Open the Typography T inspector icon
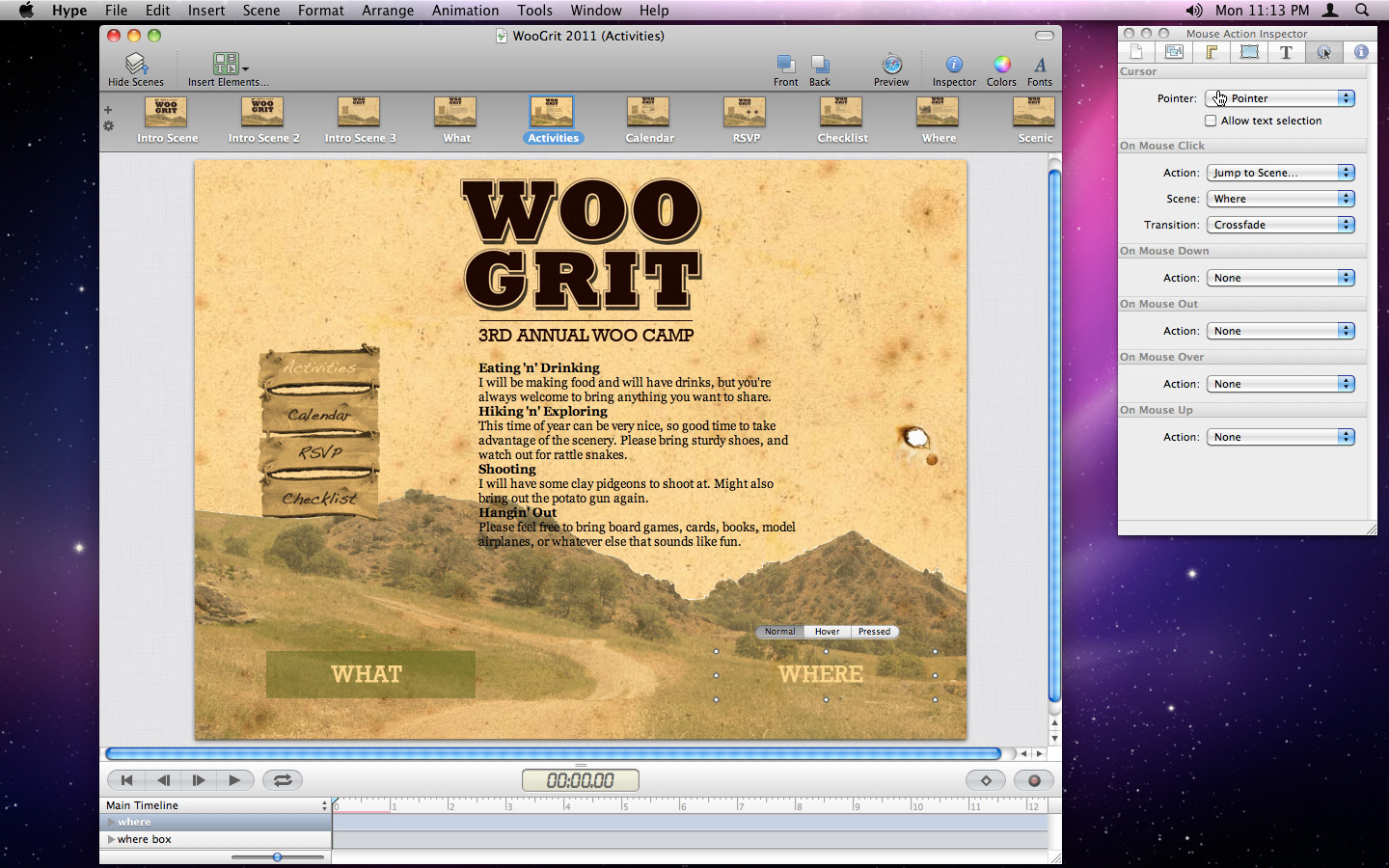The height and width of the screenshot is (868, 1389). [x=1286, y=52]
